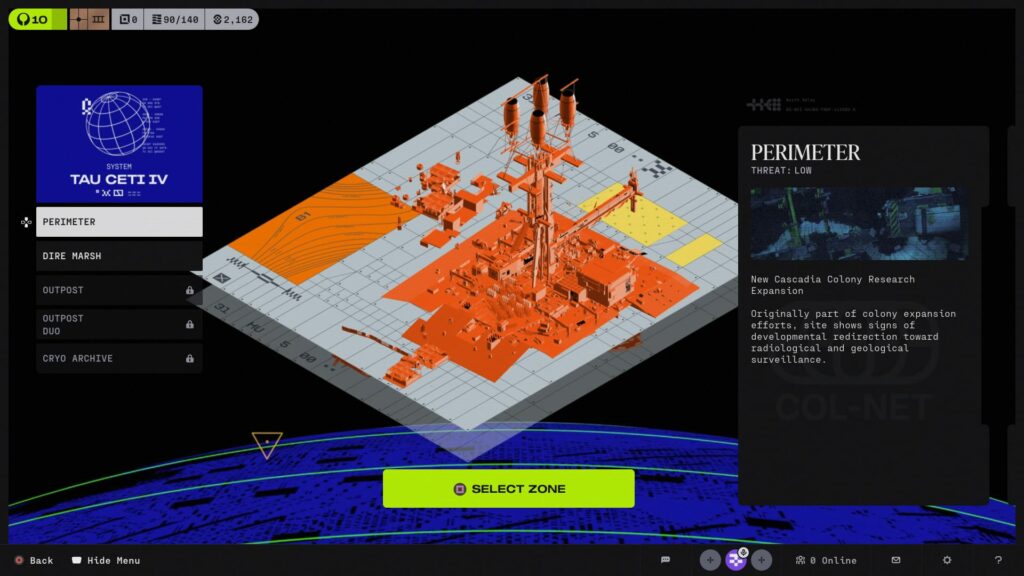
Task: Click the triangle marker on the planet
Action: pyautogui.click(x=267, y=443)
